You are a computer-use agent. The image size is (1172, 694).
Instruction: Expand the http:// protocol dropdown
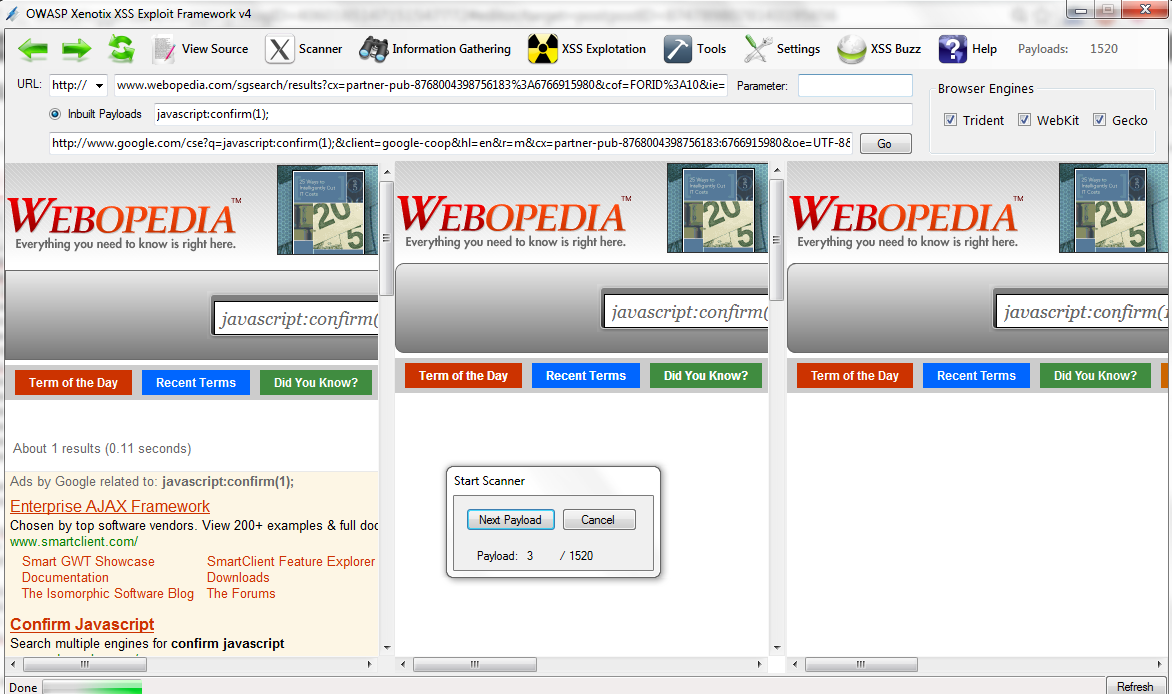click(x=99, y=85)
